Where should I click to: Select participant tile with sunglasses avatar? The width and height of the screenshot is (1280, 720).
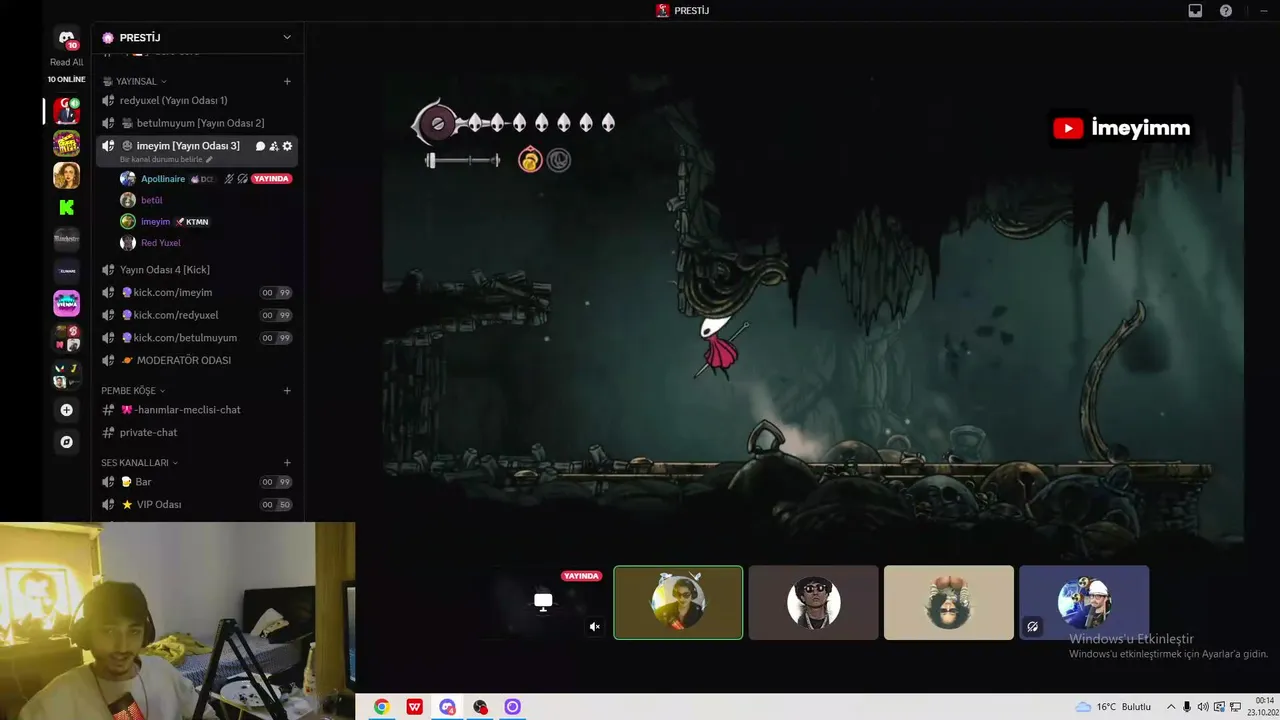click(813, 603)
